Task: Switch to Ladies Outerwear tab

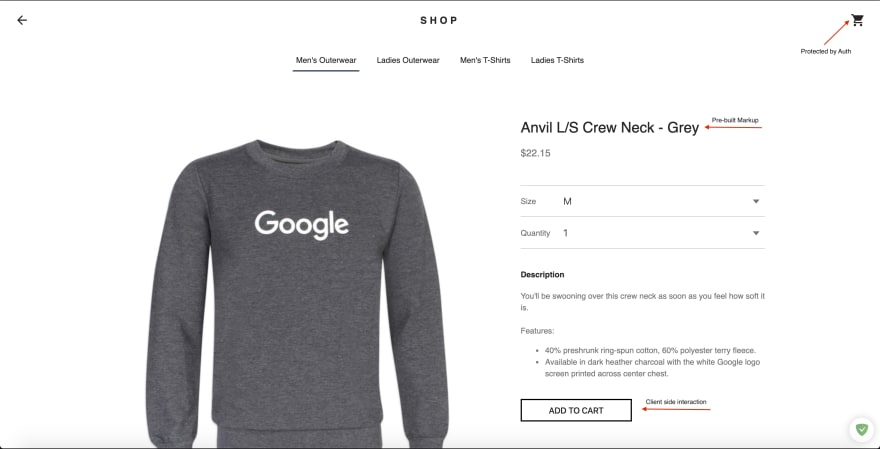Action: pos(408,60)
